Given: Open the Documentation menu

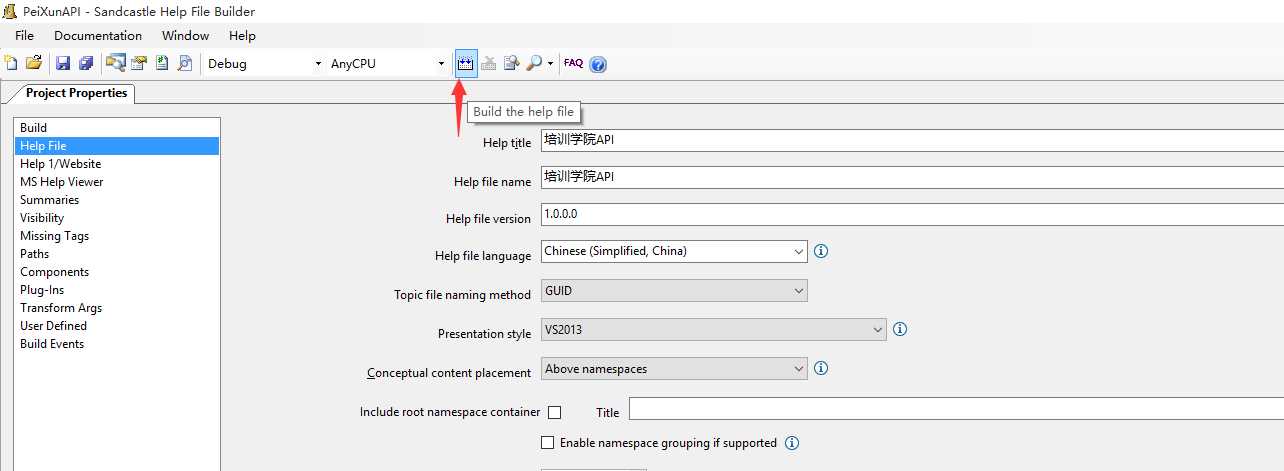Looking at the screenshot, I should click(x=98, y=35).
